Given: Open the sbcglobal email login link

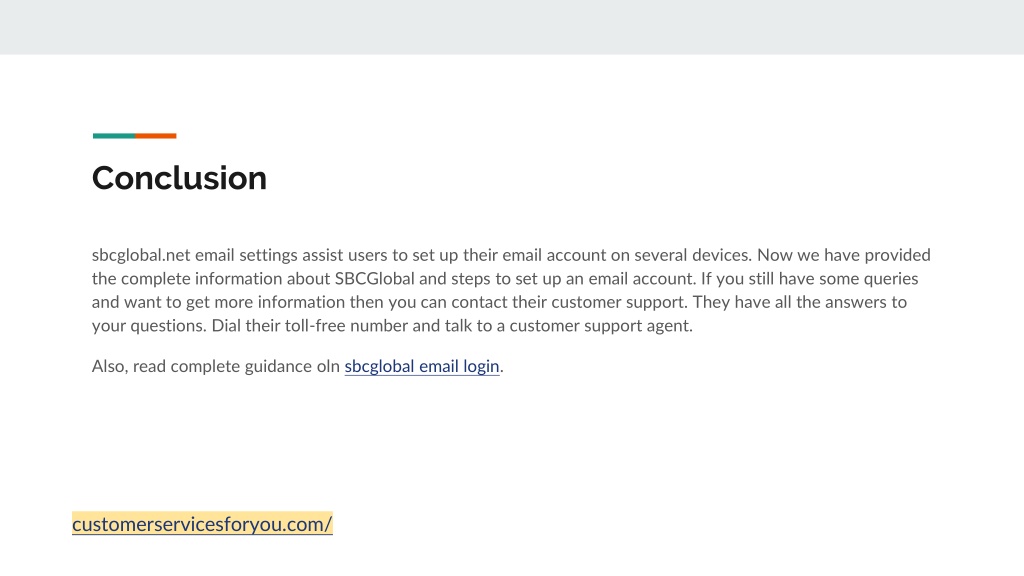Looking at the screenshot, I should pos(422,366).
